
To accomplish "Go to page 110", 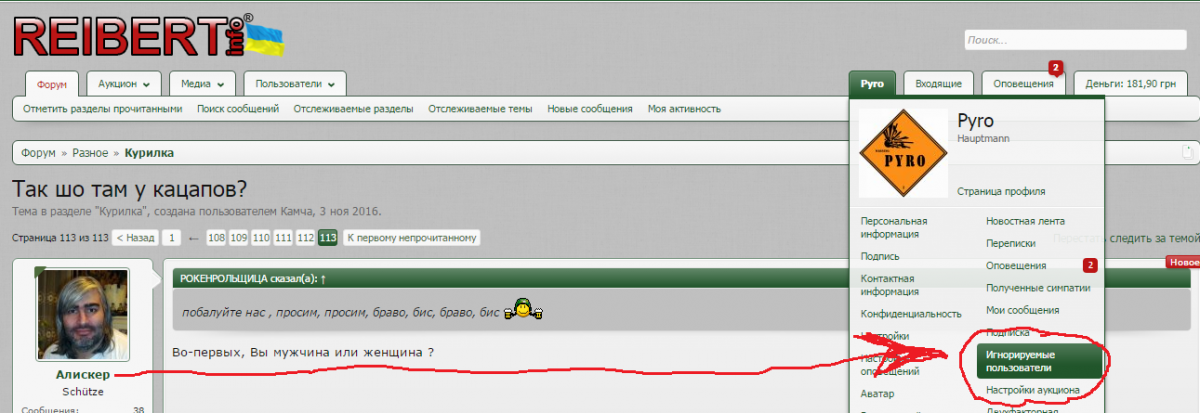I will pyautogui.click(x=261, y=238).
